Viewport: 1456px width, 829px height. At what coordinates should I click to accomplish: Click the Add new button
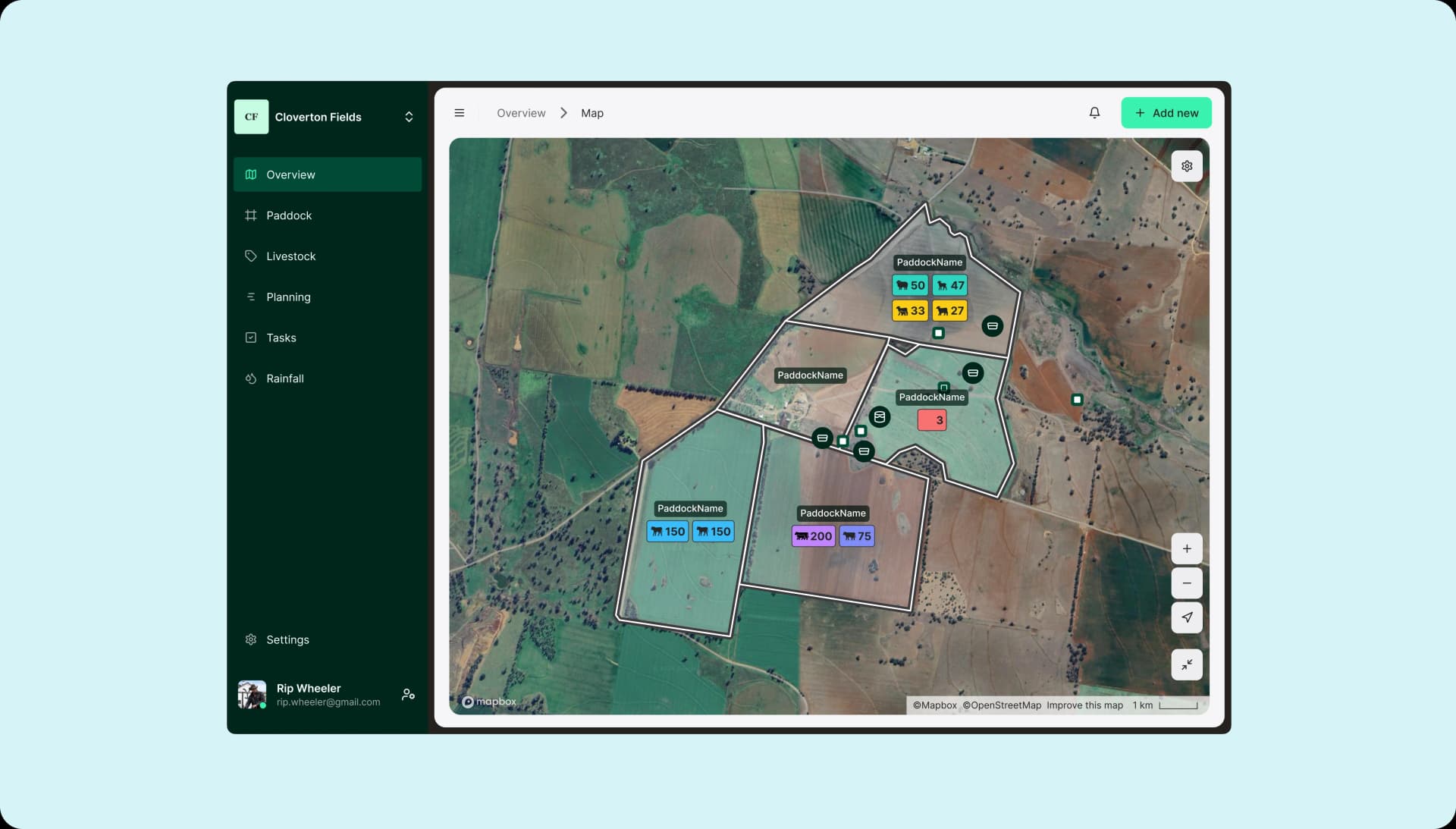click(1166, 113)
